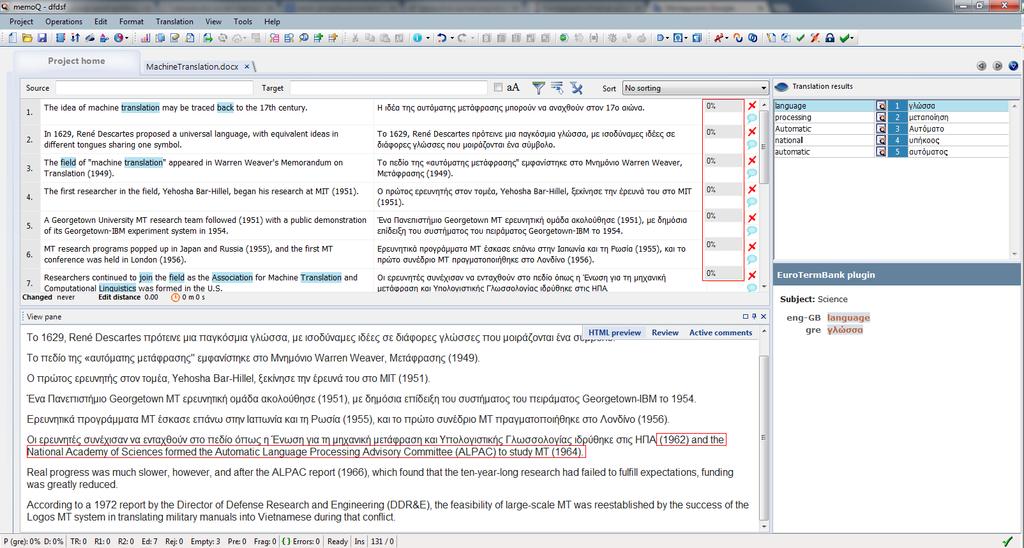Click the blue info circle toolbar icon

pyautogui.click(x=417, y=38)
